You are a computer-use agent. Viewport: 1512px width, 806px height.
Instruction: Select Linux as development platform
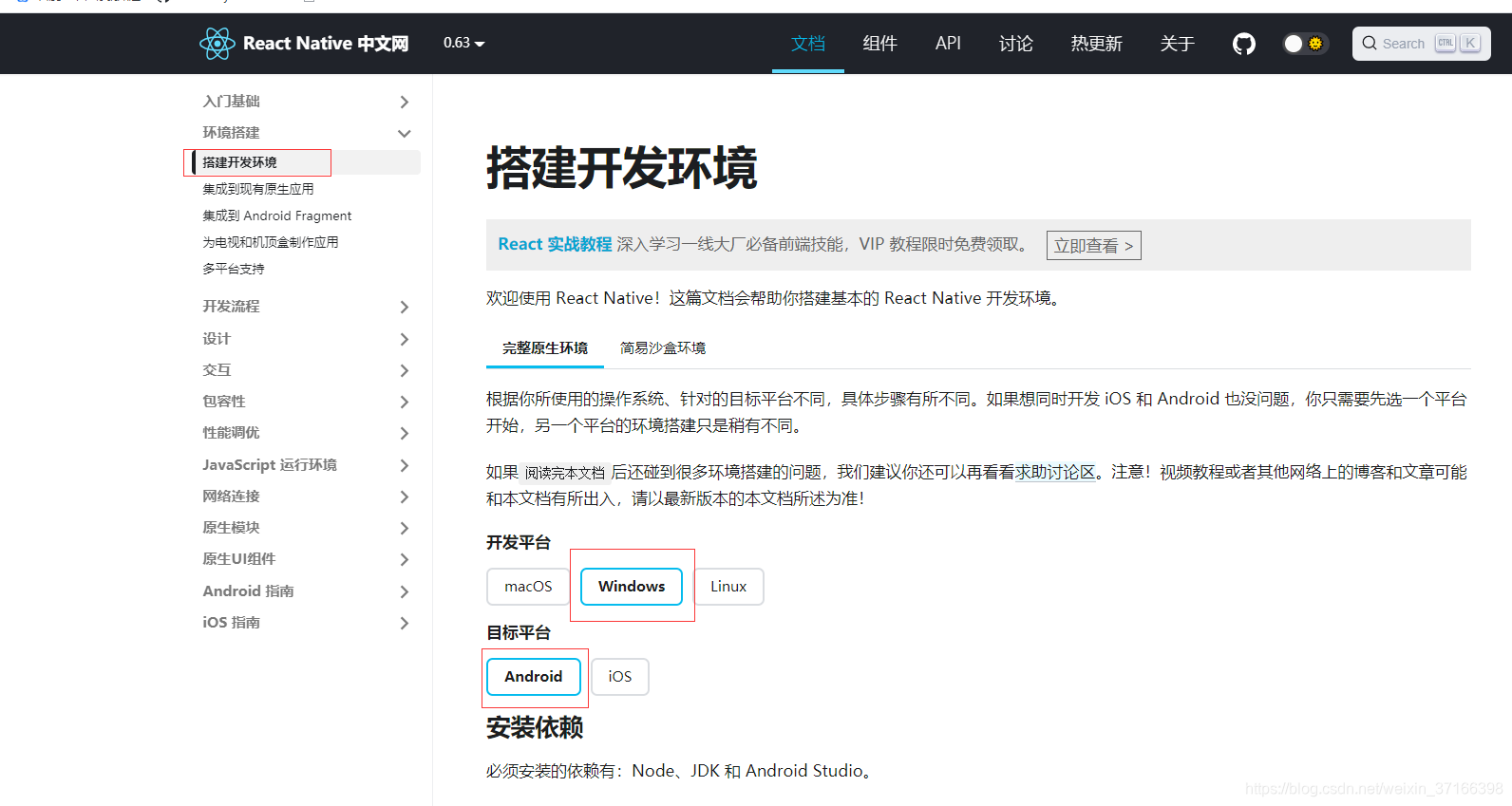pyautogui.click(x=728, y=587)
